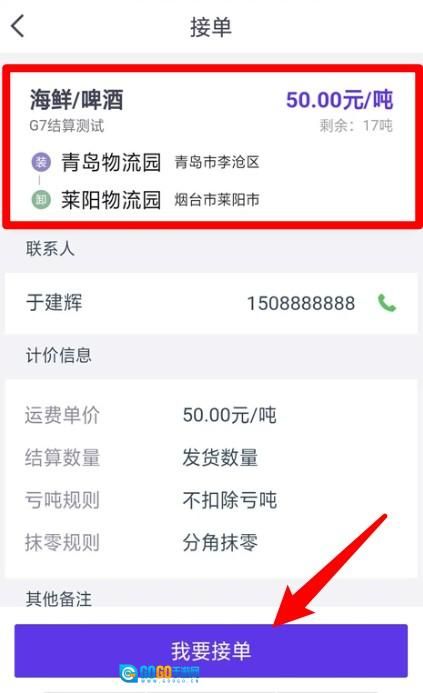Viewport: 423px width, 693px height.
Task: Click the 我要接单 accept order button
Action: 211,651
